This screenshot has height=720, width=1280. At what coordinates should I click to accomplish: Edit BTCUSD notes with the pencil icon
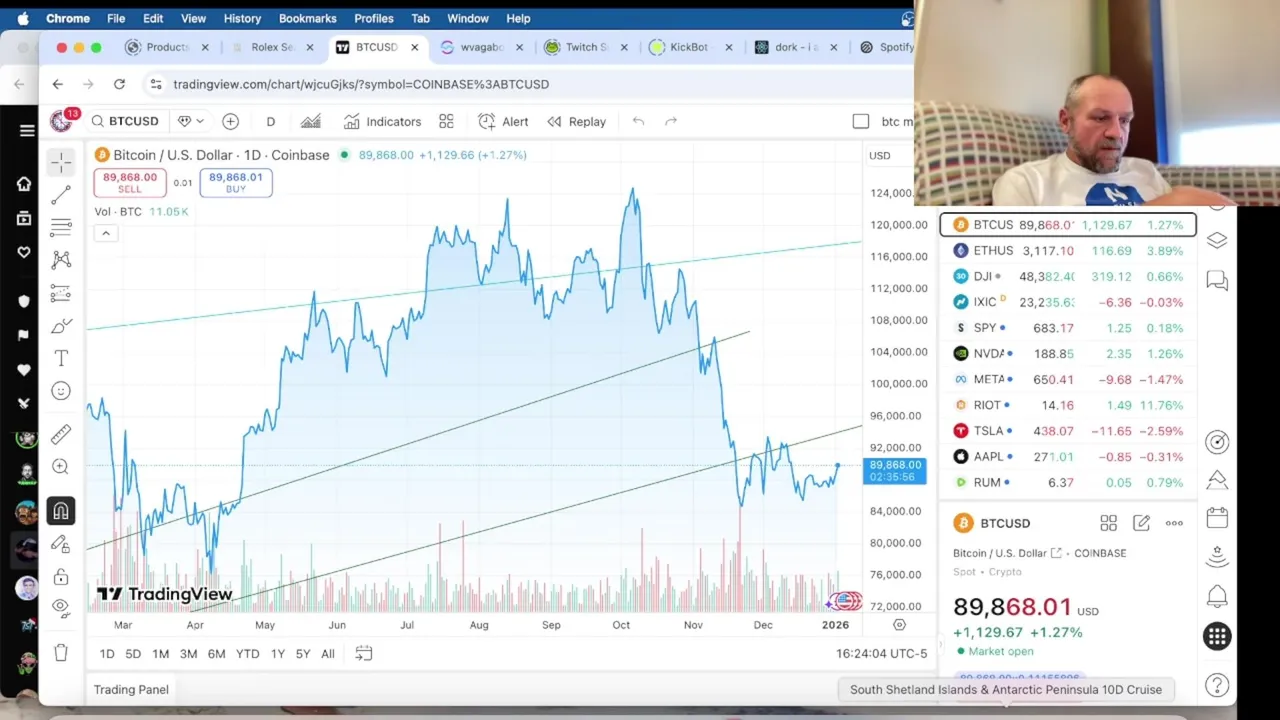[1141, 523]
